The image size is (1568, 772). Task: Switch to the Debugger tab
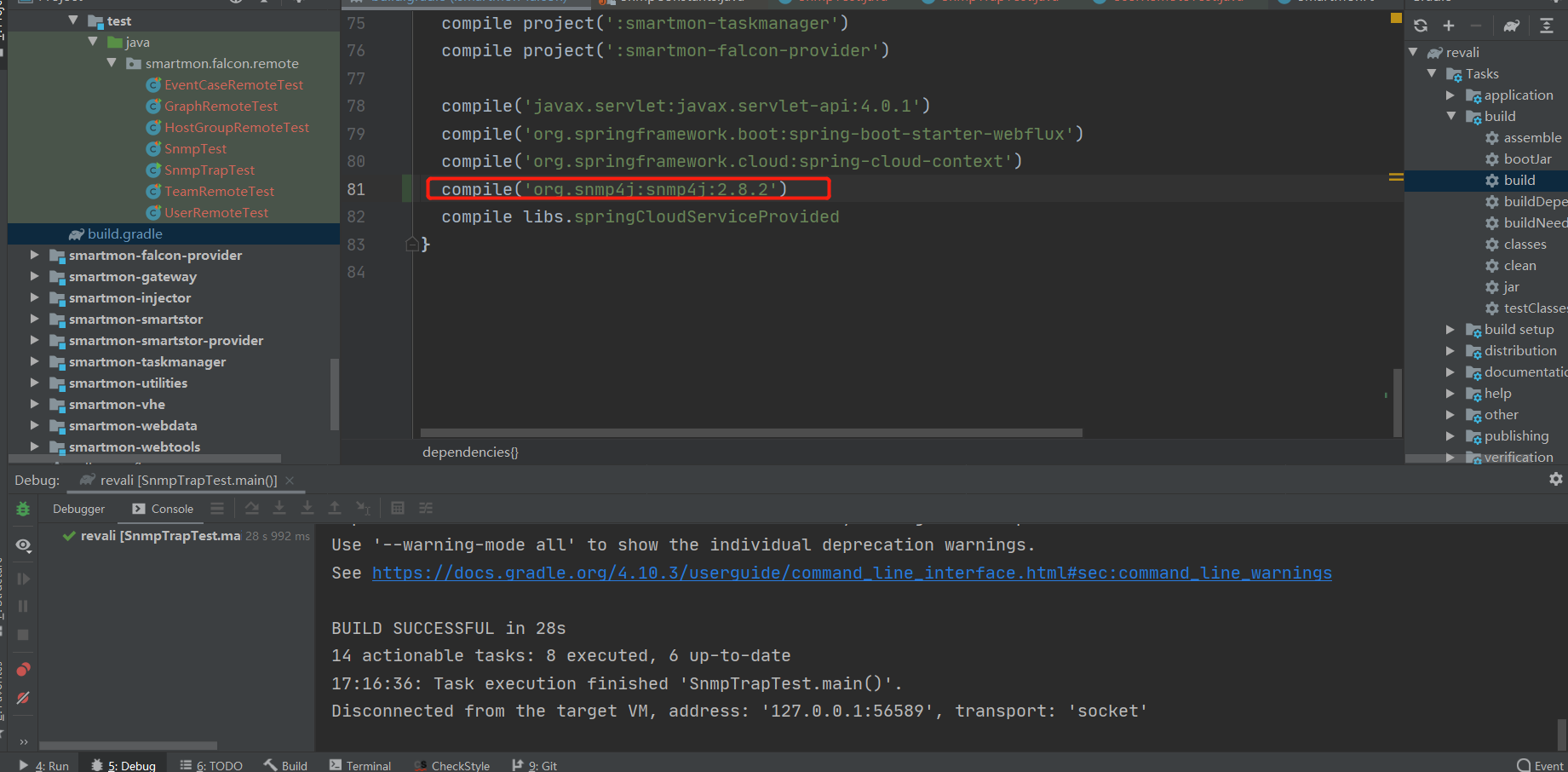coord(78,509)
